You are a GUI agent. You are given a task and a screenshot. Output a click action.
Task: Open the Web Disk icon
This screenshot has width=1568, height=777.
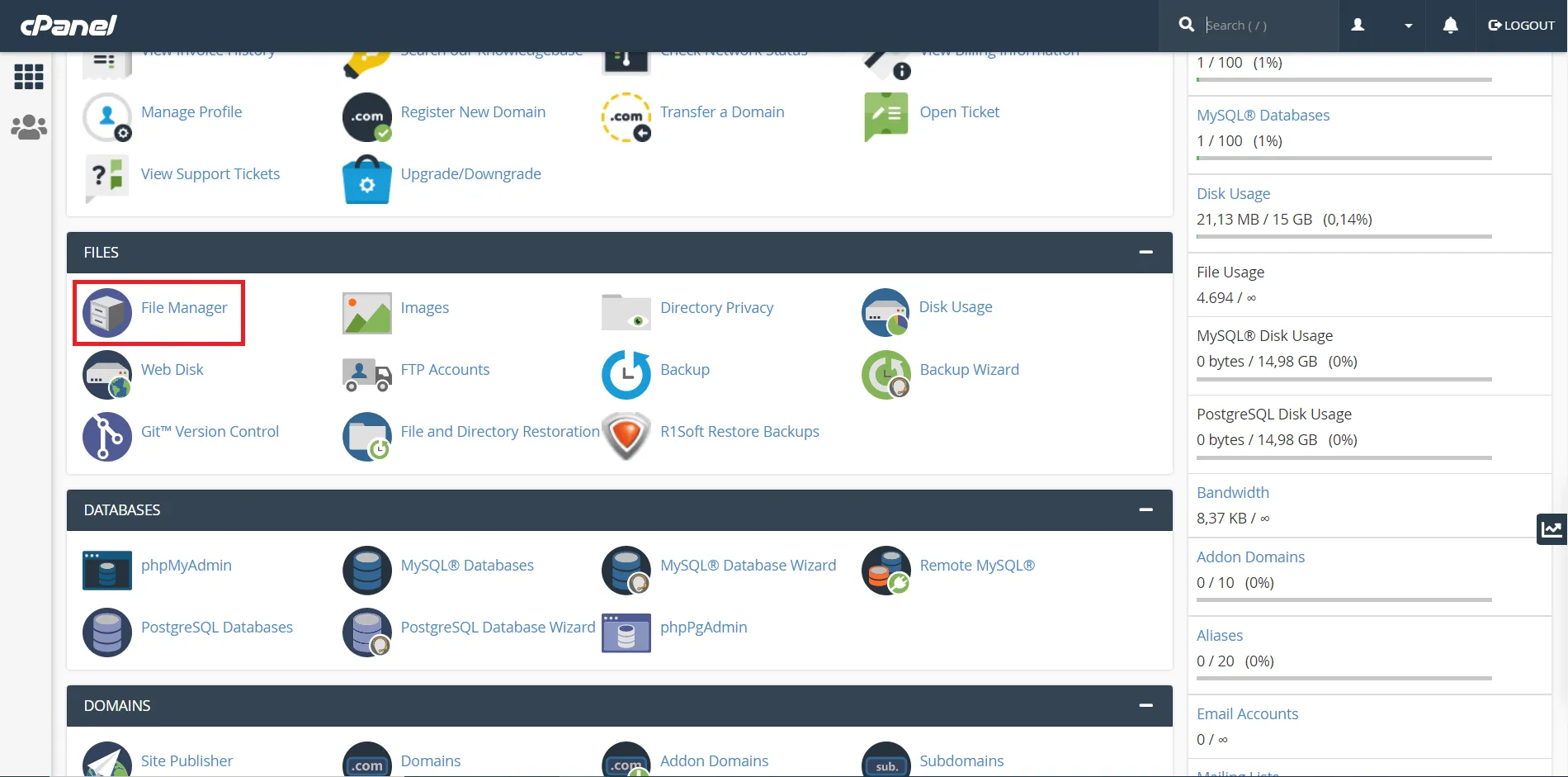[107, 375]
